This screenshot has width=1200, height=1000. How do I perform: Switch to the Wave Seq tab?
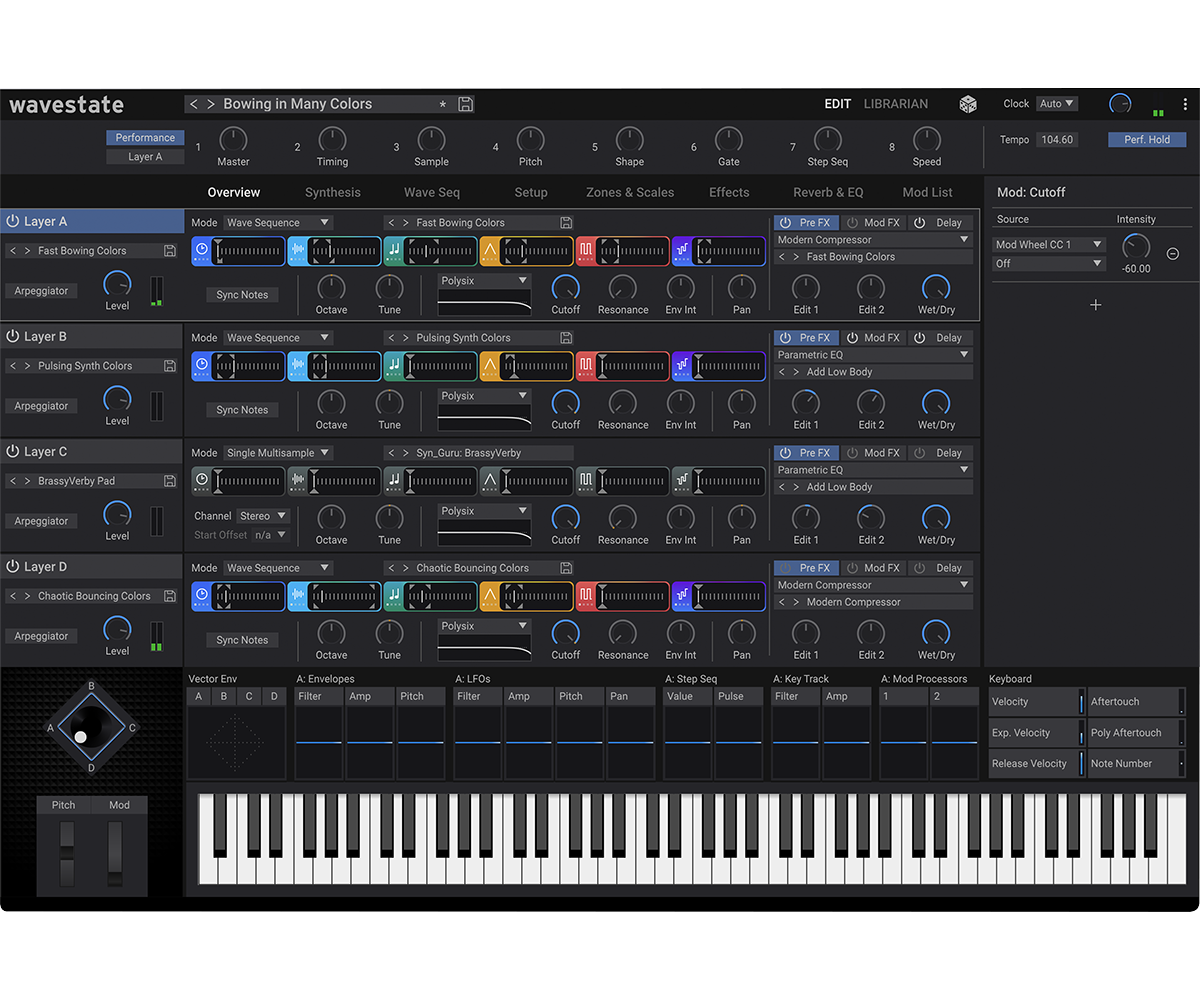pos(432,192)
